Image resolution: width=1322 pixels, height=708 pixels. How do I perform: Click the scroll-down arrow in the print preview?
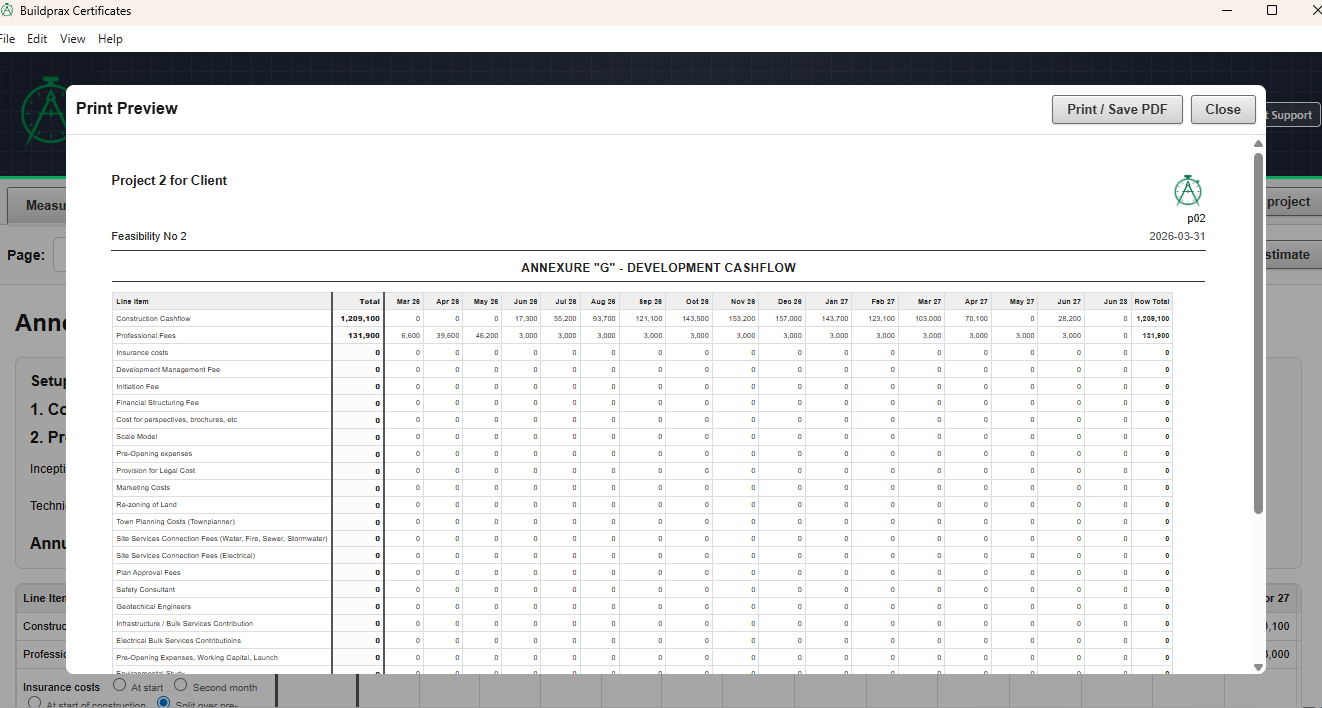click(x=1258, y=667)
